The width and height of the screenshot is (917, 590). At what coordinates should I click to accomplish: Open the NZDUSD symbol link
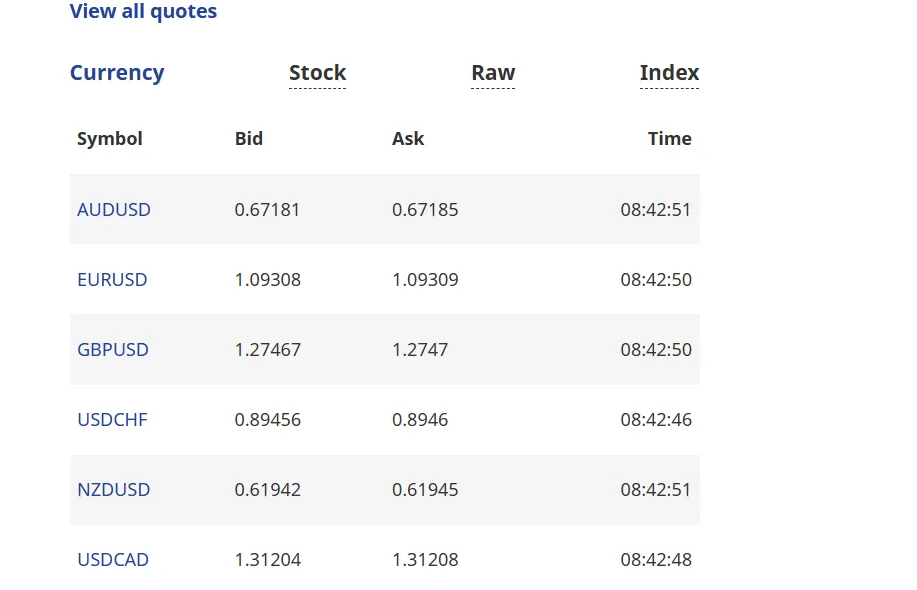(113, 489)
